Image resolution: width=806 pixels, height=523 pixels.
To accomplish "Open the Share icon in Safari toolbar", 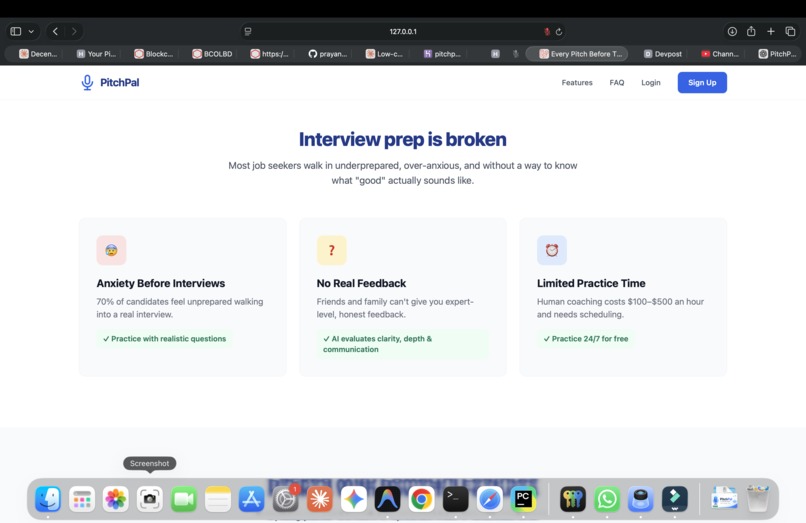I will coord(751,31).
